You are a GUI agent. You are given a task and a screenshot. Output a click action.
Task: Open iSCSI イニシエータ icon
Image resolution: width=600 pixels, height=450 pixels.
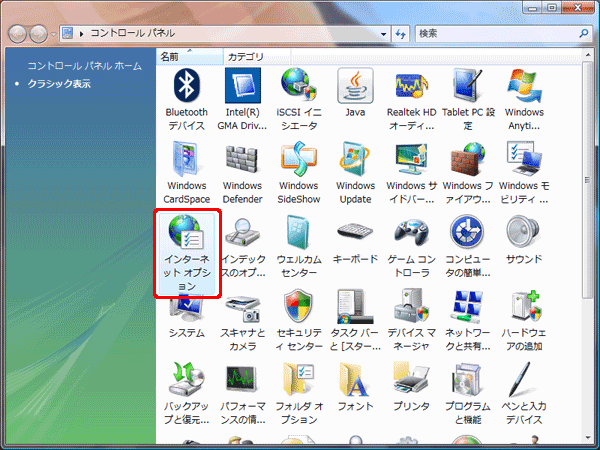(299, 99)
